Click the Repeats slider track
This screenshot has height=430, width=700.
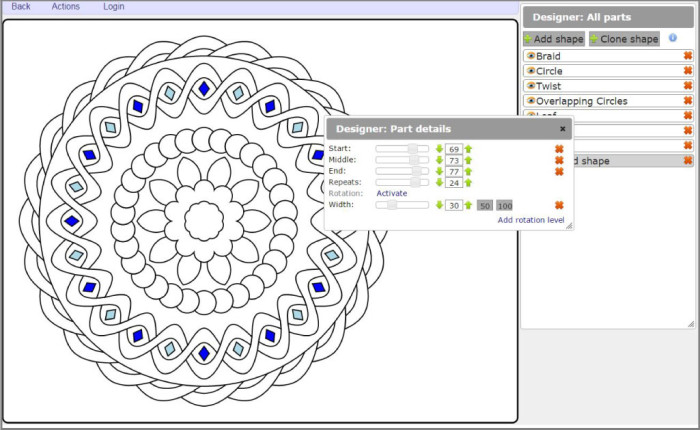(x=402, y=182)
